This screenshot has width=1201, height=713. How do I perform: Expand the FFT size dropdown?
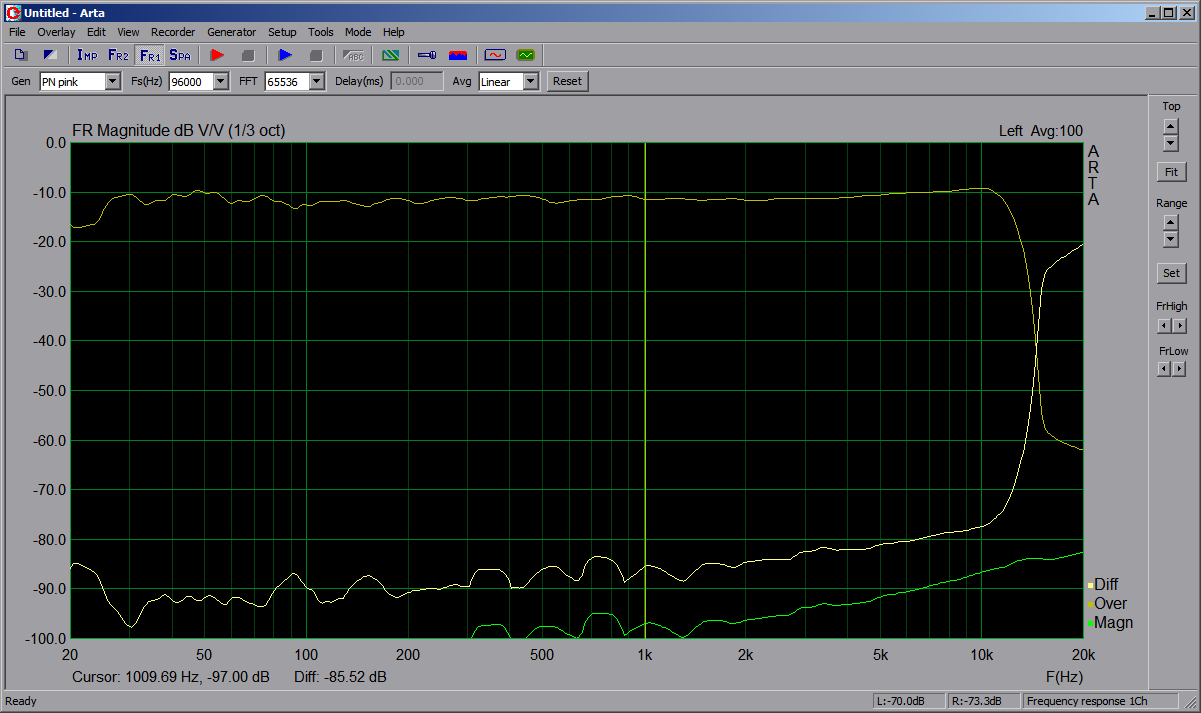click(x=316, y=82)
